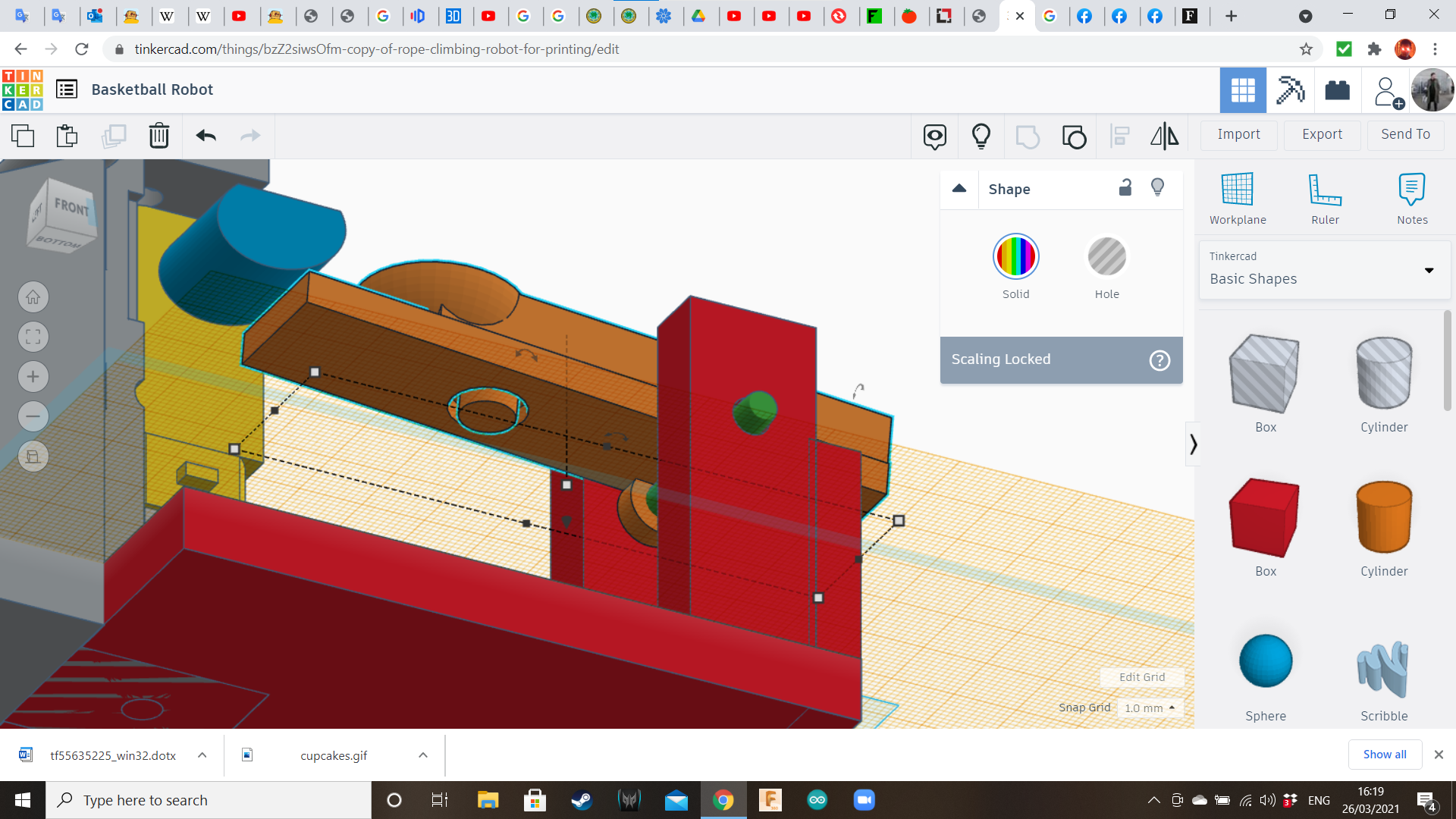The height and width of the screenshot is (819, 1456).
Task: Expand the snap grid value selector
Action: pos(1148,708)
